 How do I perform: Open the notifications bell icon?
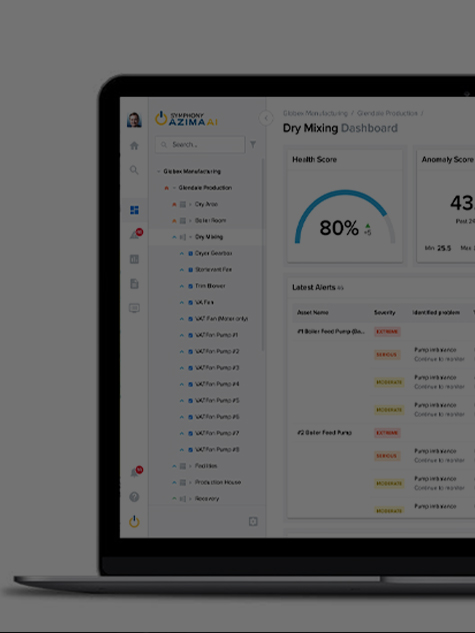tap(135, 472)
